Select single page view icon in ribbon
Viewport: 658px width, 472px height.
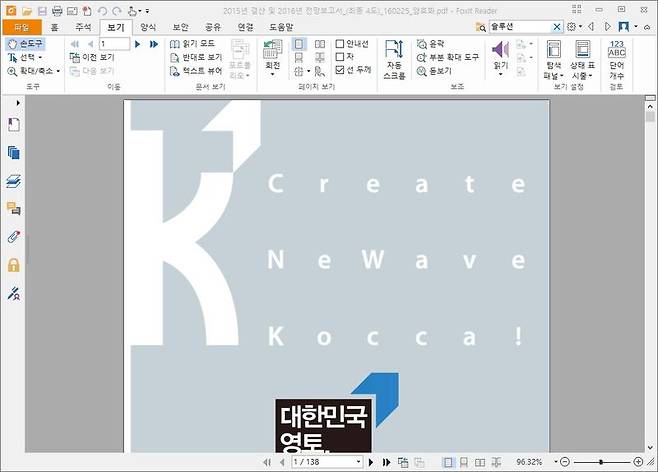point(299,44)
